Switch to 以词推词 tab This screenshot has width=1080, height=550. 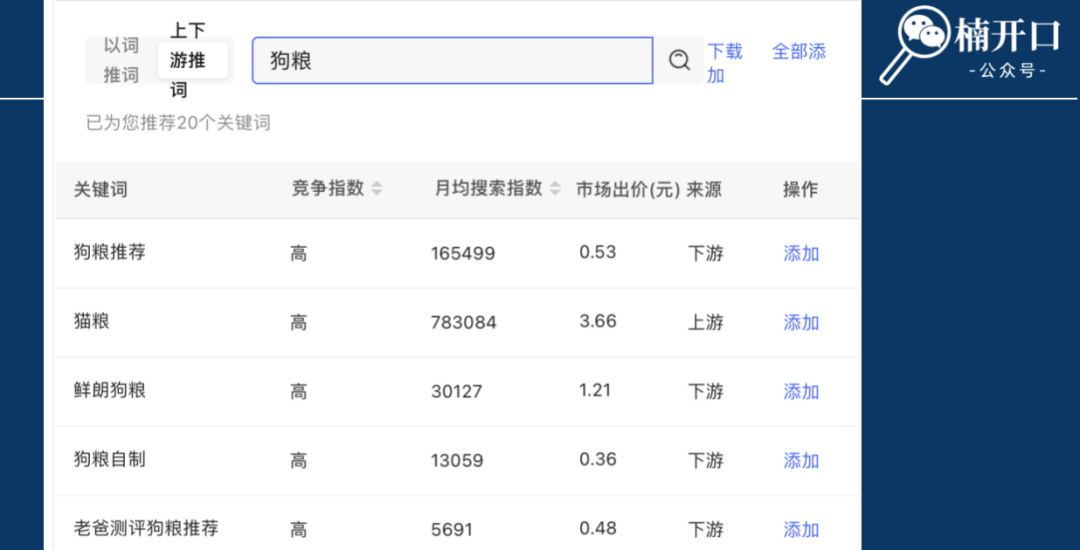pyautogui.click(x=121, y=61)
